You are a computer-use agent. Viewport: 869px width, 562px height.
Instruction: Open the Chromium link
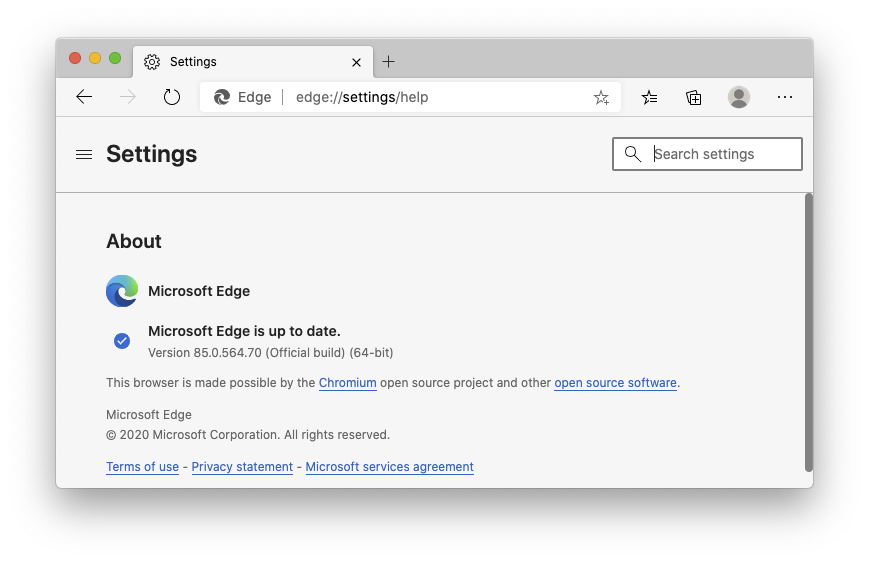point(347,383)
